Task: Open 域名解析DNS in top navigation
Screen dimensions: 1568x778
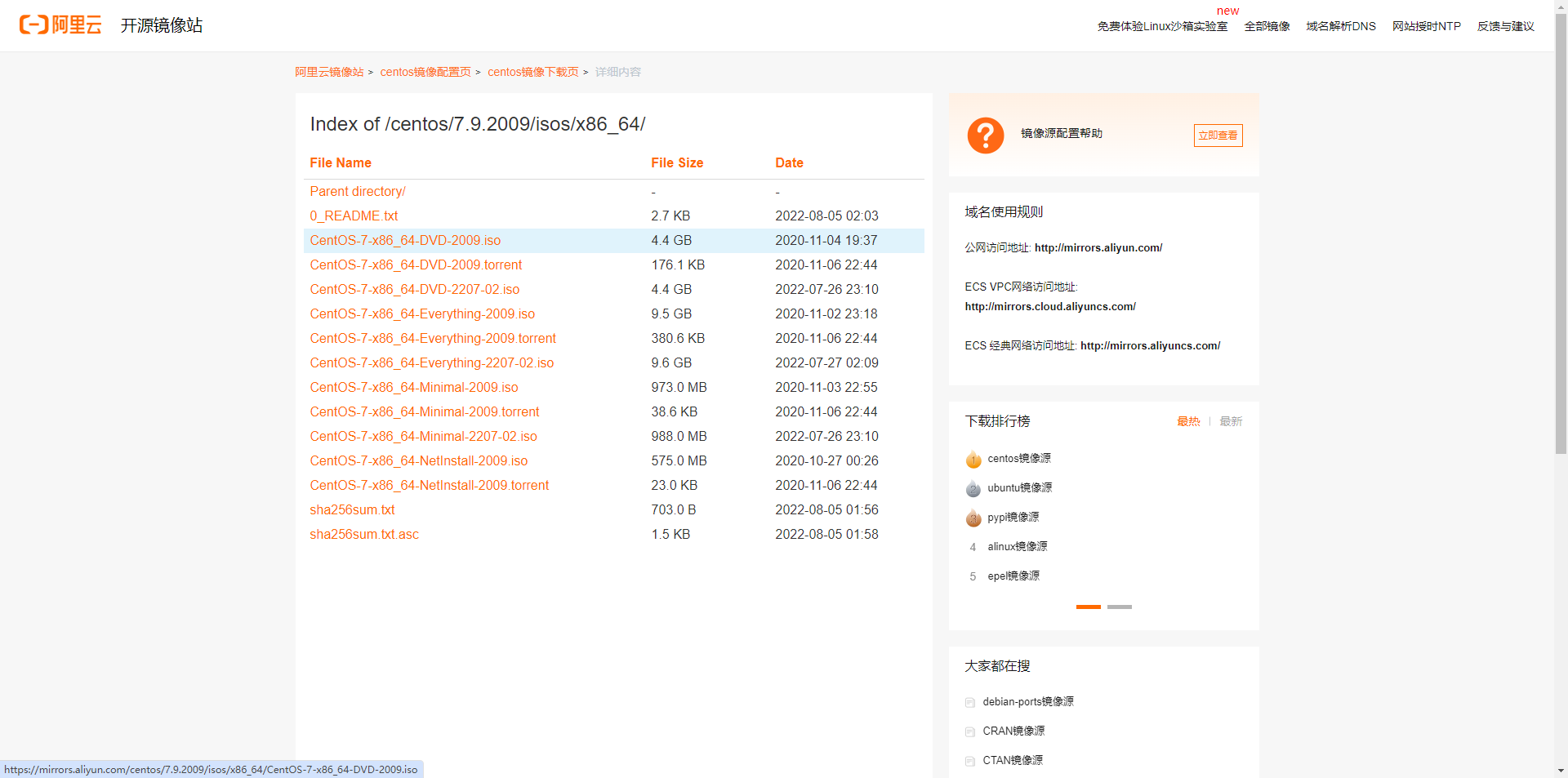Action: pyautogui.click(x=1341, y=26)
